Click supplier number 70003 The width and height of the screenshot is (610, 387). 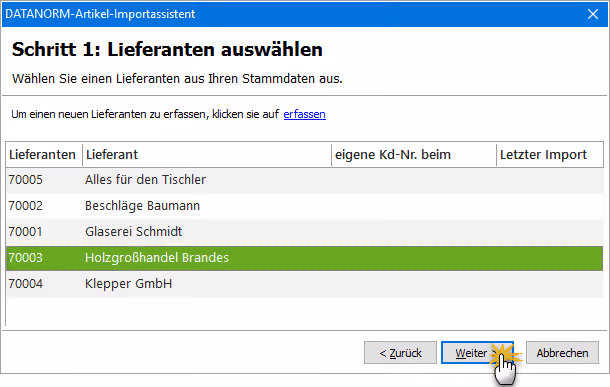[x=26, y=258]
